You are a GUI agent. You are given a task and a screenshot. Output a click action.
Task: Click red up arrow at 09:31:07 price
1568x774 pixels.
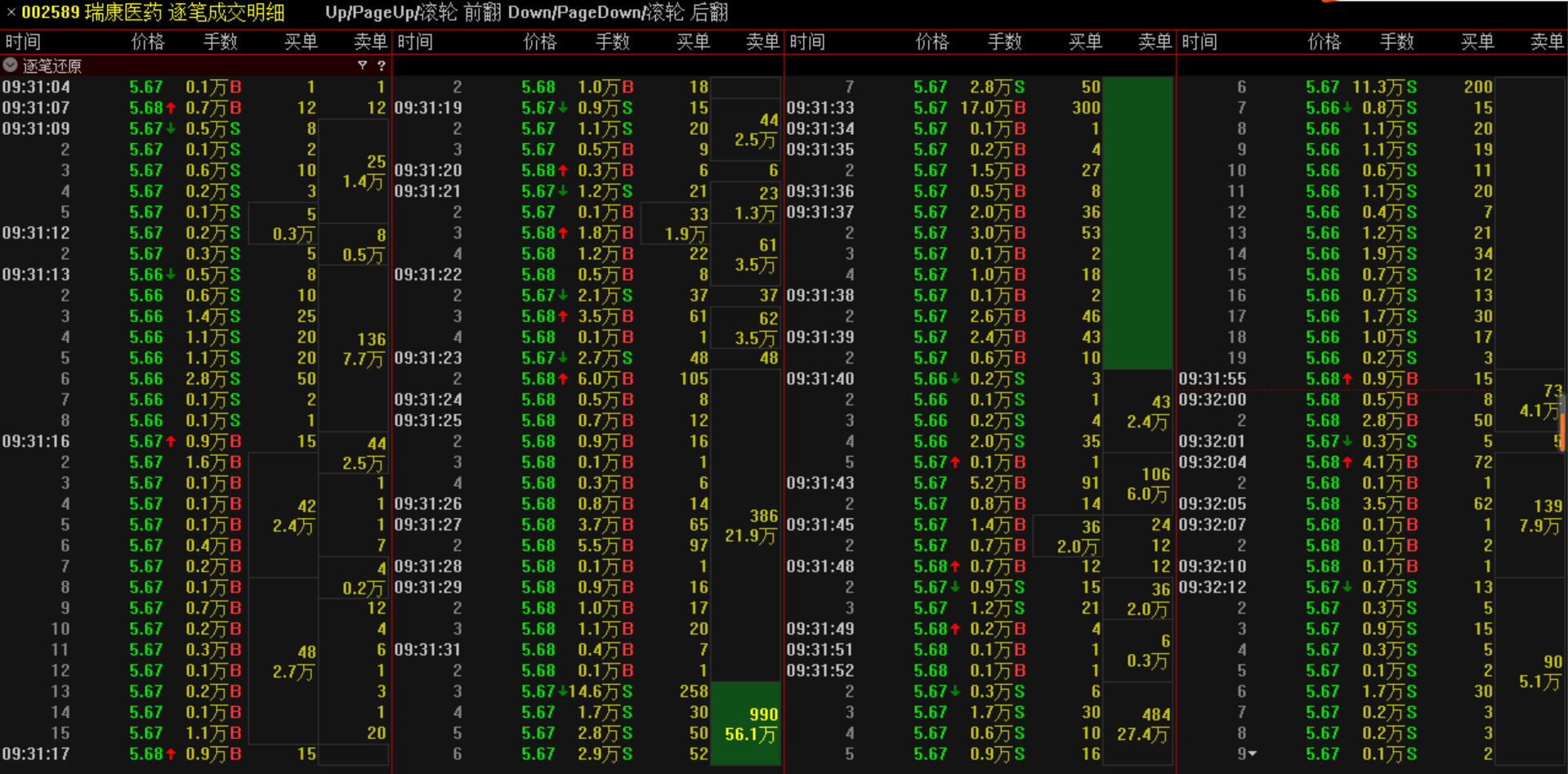click(x=171, y=108)
